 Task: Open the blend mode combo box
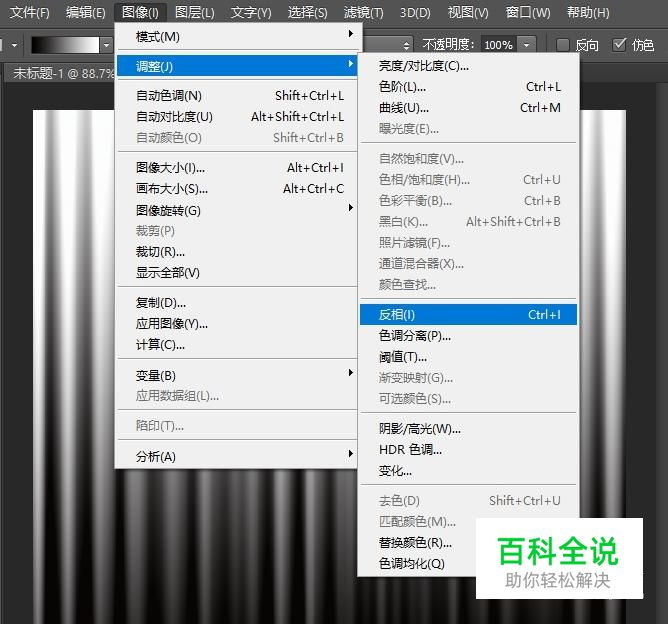click(387, 45)
